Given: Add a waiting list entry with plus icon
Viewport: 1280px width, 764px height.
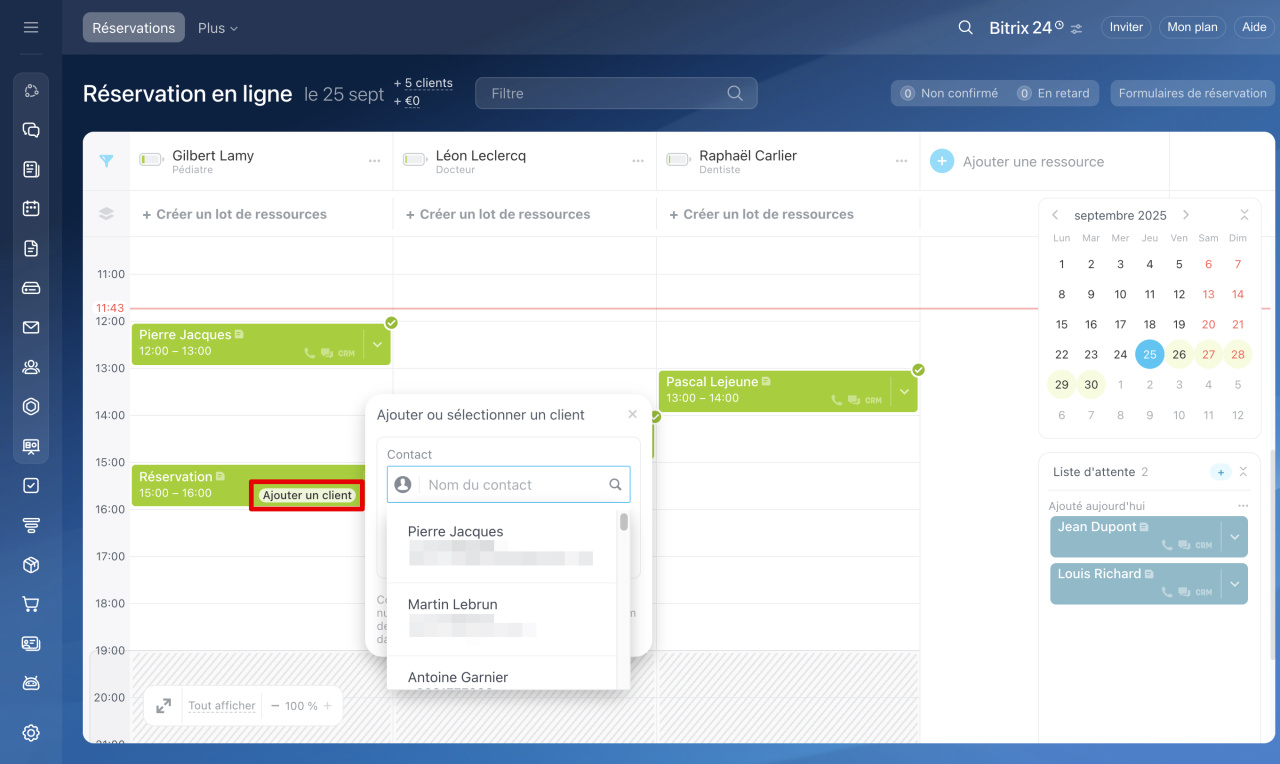Looking at the screenshot, I should click(x=1220, y=472).
